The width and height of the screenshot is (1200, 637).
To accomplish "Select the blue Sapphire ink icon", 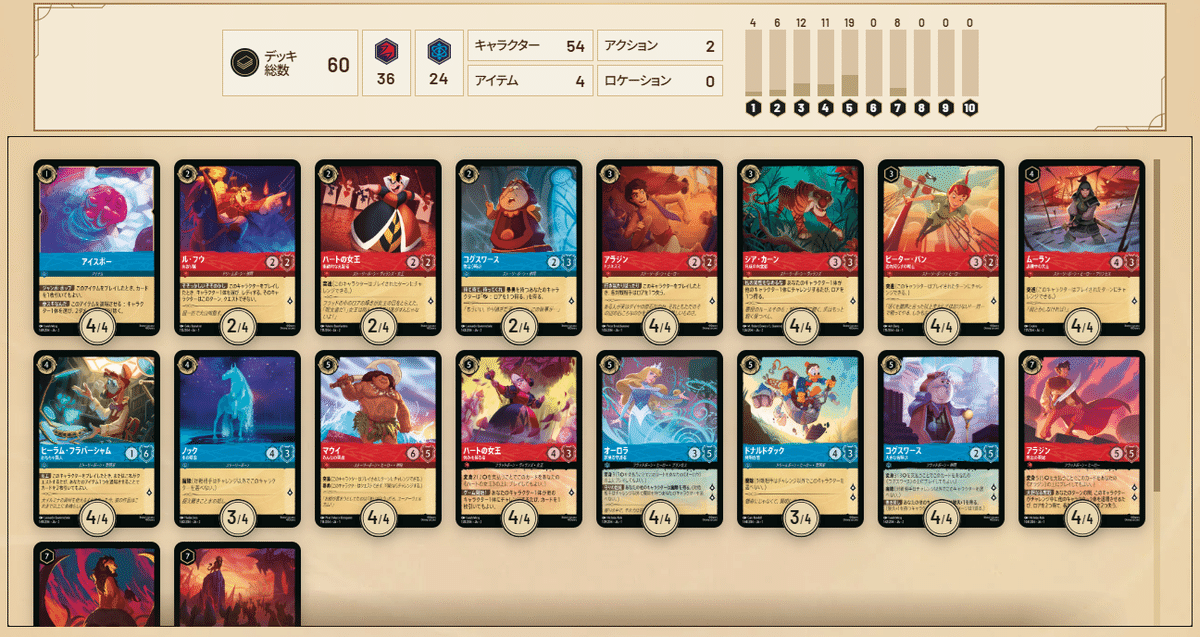I will coord(439,52).
